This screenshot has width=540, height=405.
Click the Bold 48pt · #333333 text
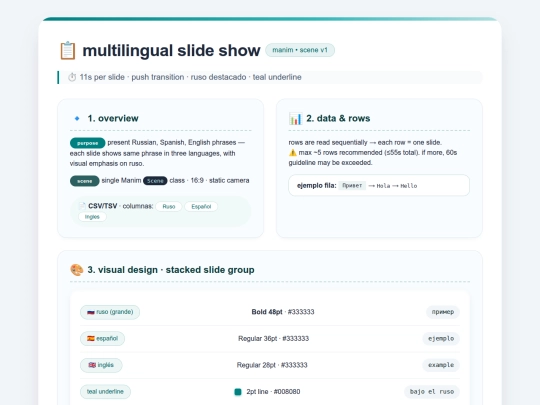[283, 312]
